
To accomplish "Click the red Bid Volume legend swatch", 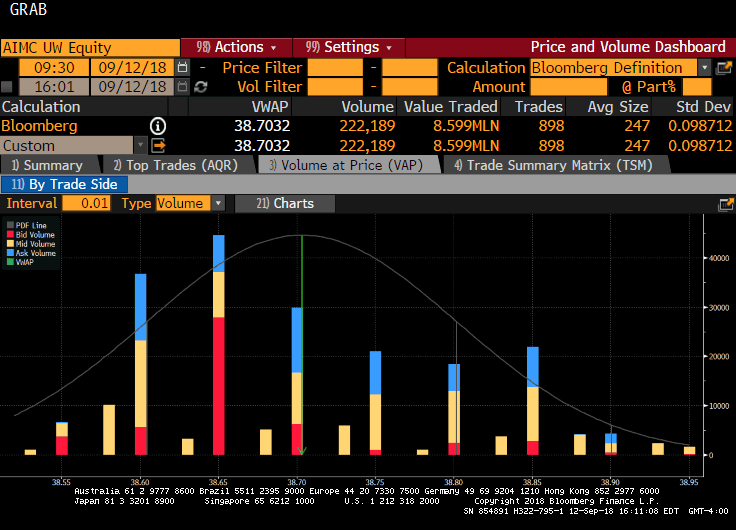I will 11,235.
